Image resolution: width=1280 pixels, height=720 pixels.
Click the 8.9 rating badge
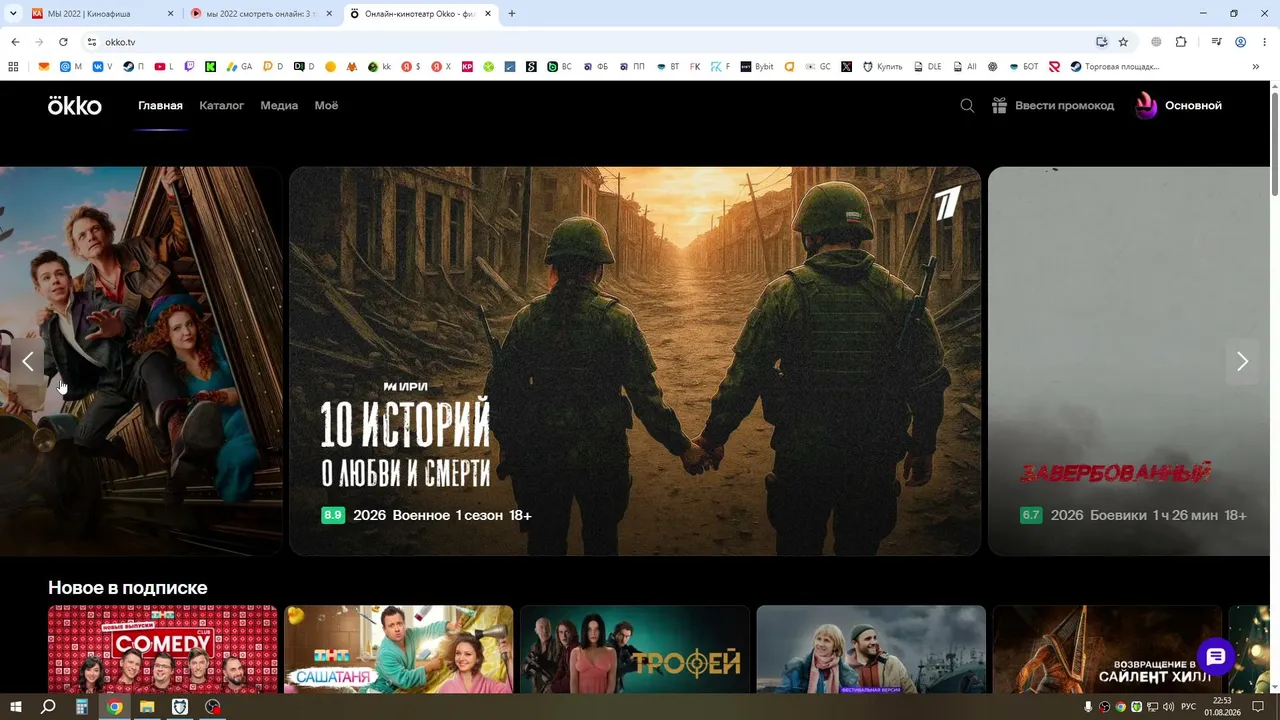click(x=333, y=515)
